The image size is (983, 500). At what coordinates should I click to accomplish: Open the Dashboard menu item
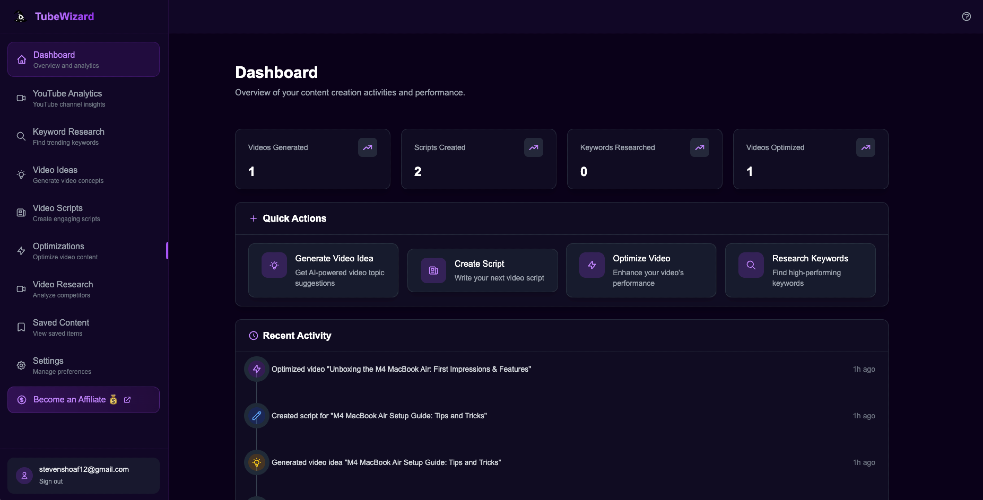tap(83, 60)
